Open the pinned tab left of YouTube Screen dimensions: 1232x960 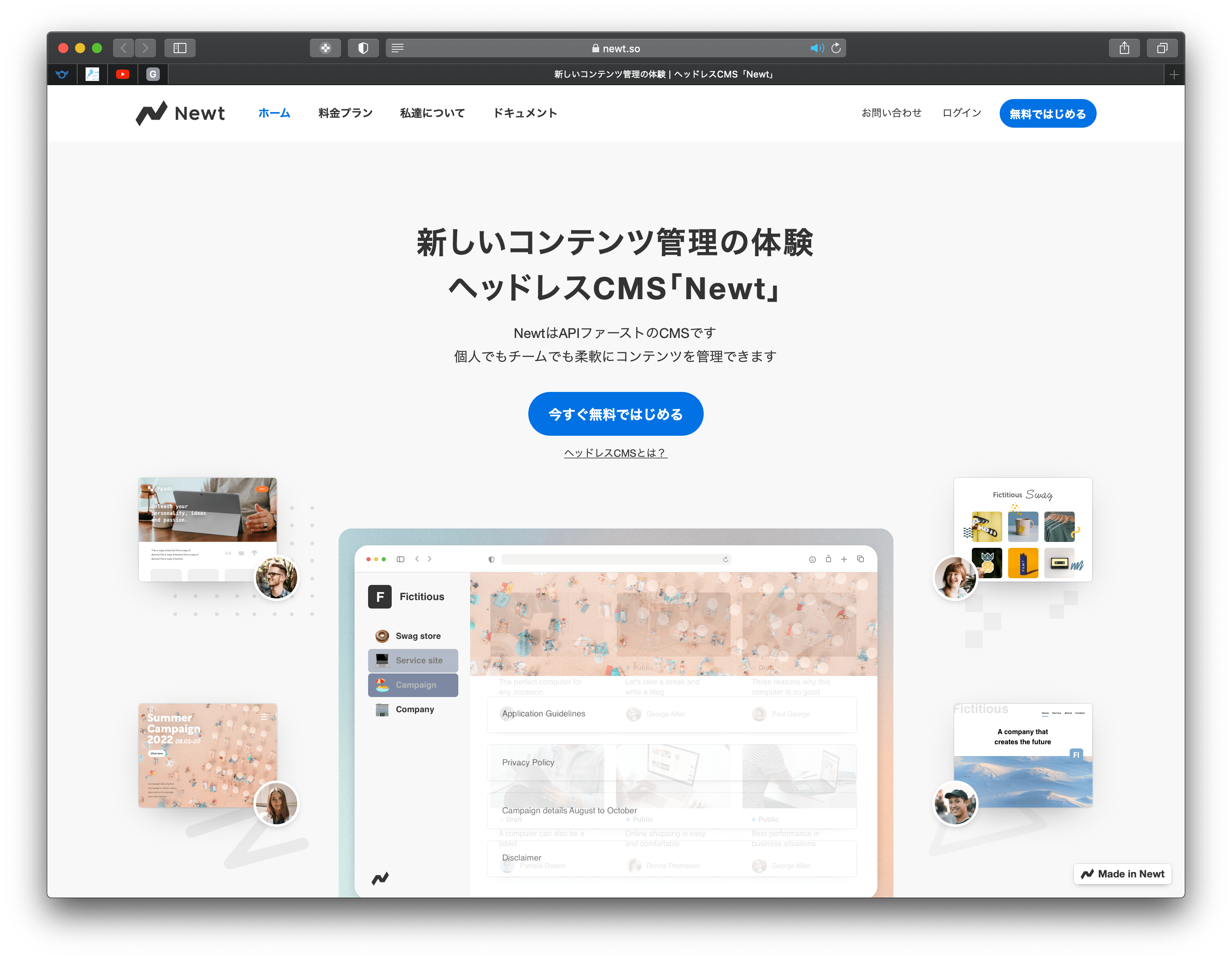92,75
